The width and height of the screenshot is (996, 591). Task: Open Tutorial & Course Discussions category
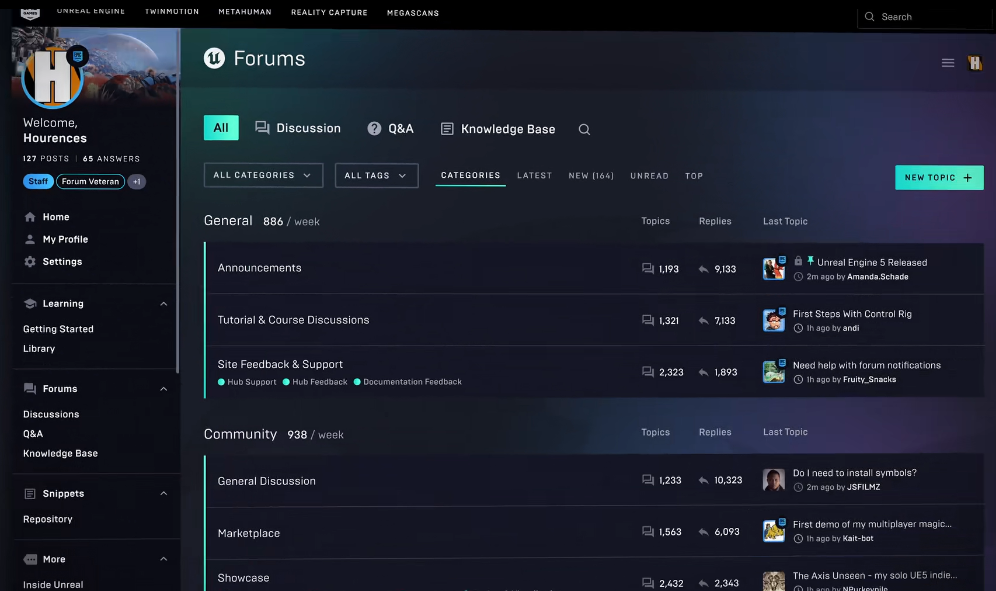coord(293,320)
